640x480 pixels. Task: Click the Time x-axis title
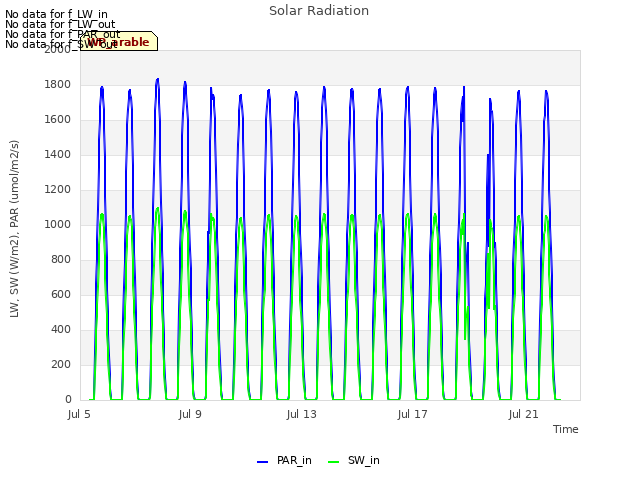click(x=566, y=429)
